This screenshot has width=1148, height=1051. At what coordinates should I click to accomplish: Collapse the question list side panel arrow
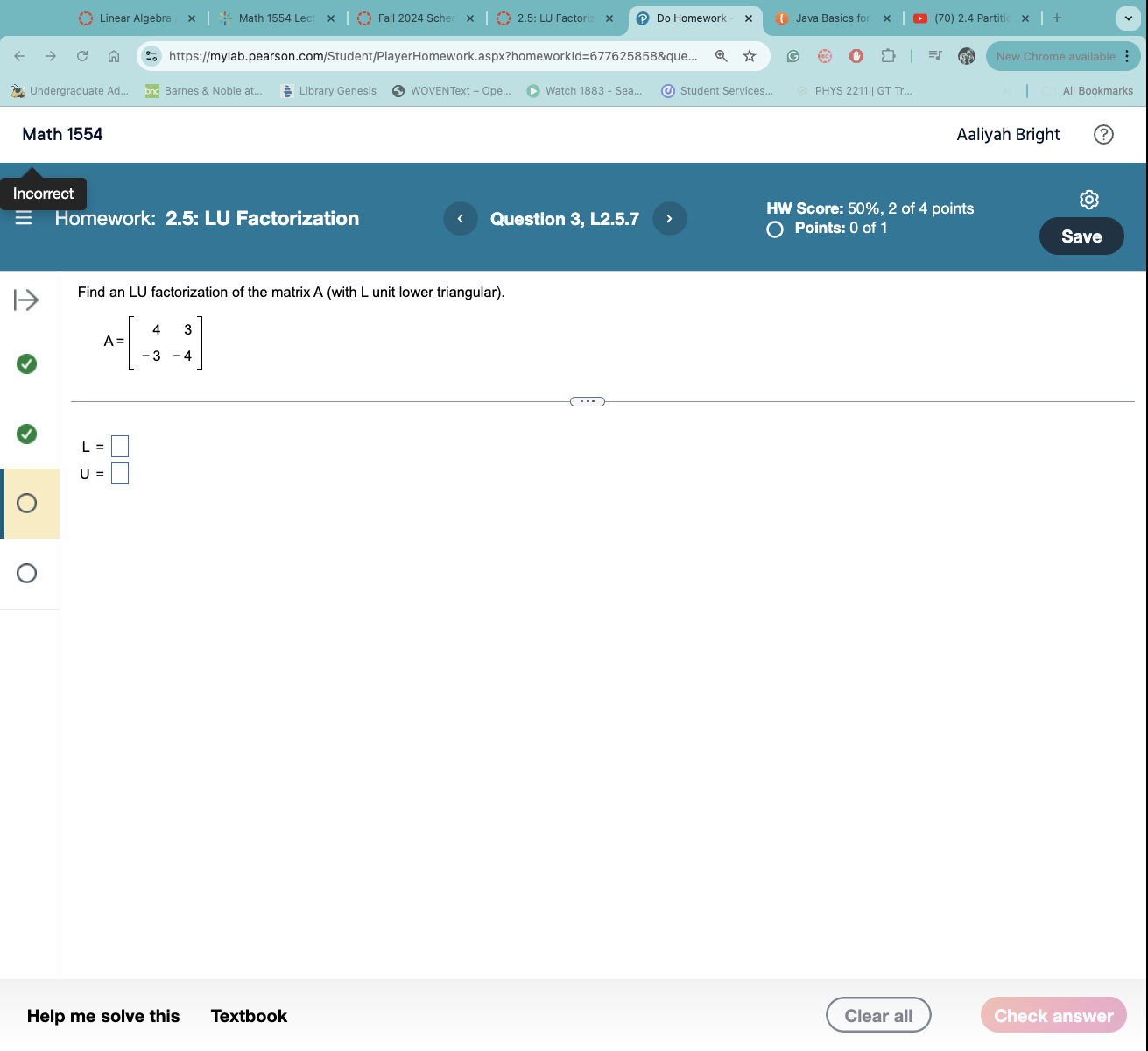(x=26, y=300)
